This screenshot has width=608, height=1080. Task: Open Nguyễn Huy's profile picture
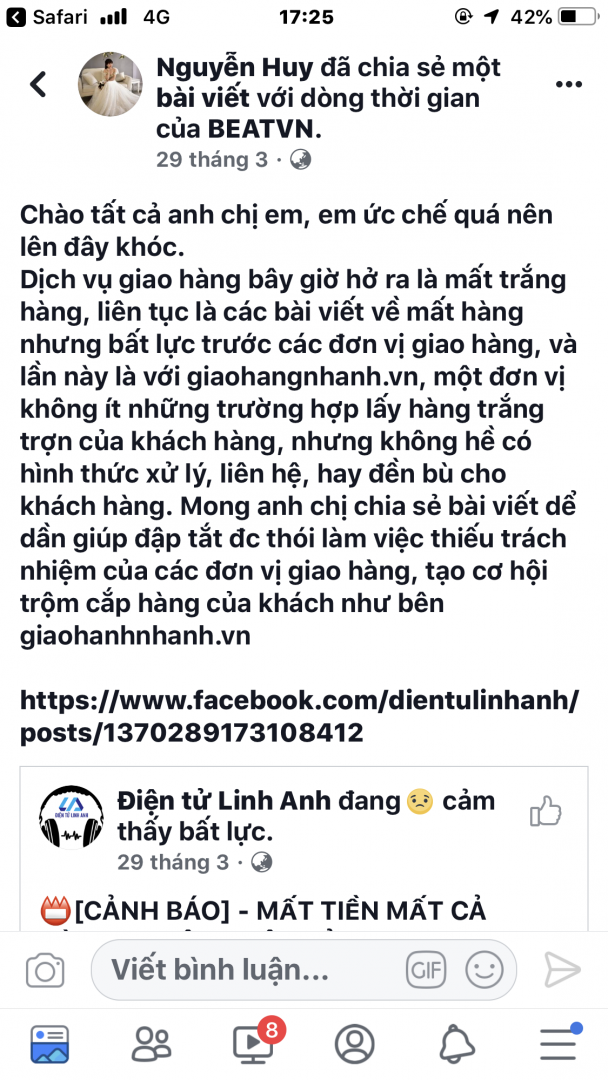110,83
